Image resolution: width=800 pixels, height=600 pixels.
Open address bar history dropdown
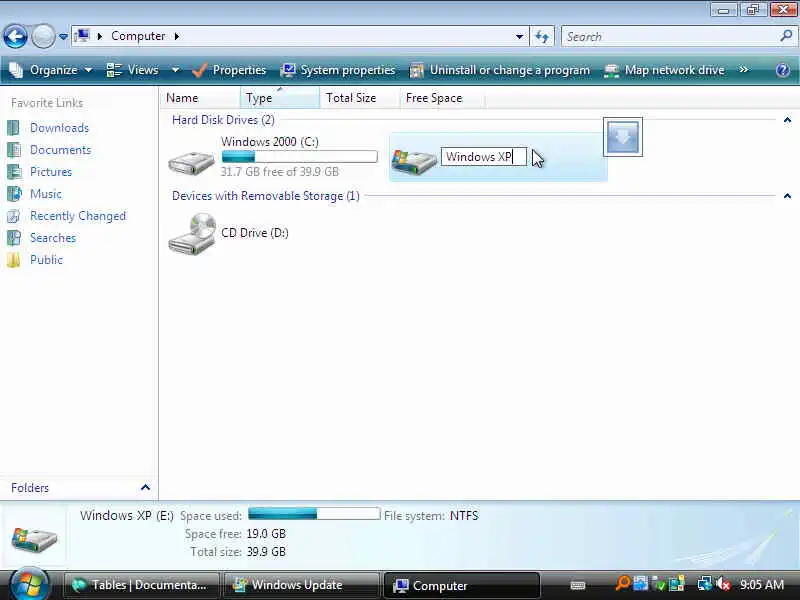coord(519,36)
